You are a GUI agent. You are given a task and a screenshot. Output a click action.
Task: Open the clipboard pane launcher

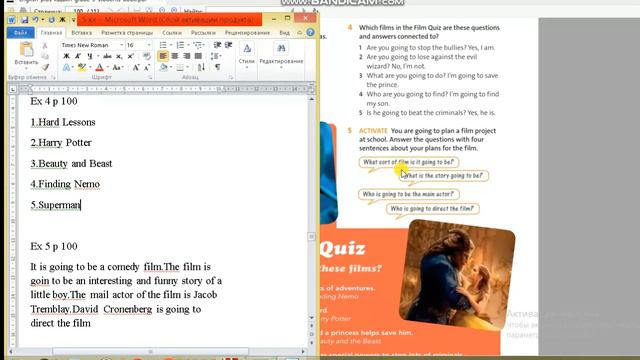pos(53,77)
